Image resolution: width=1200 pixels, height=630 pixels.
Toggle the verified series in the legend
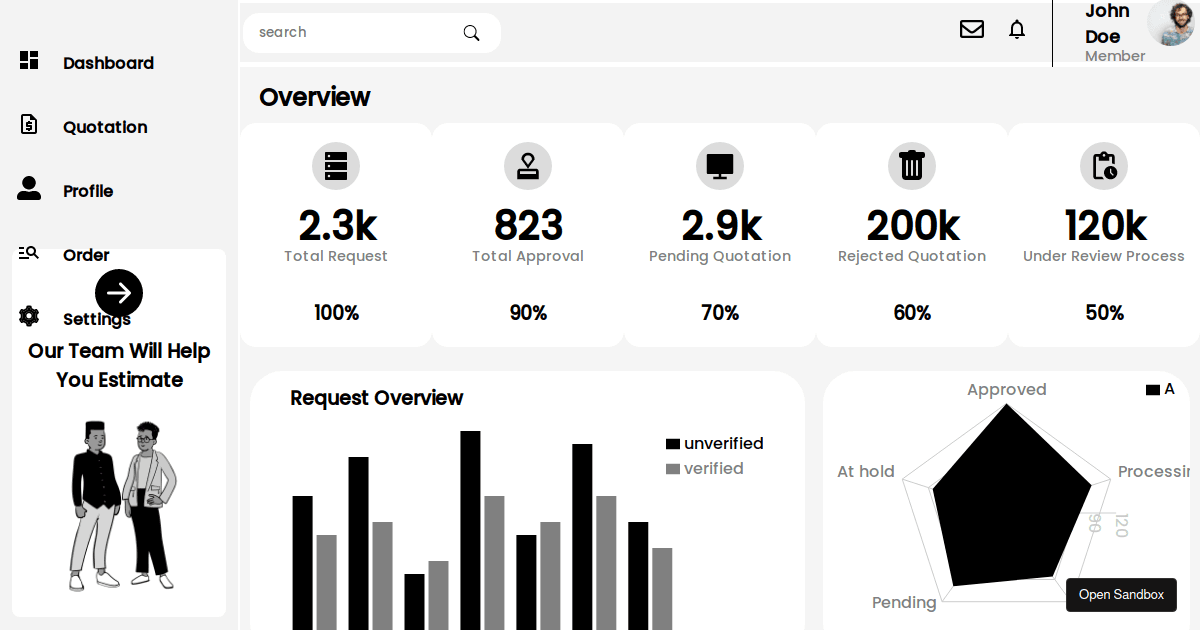coord(705,468)
